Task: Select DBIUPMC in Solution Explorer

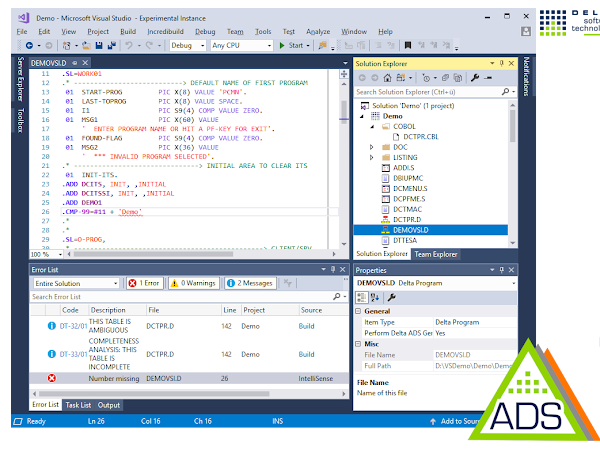Action: tap(408, 178)
